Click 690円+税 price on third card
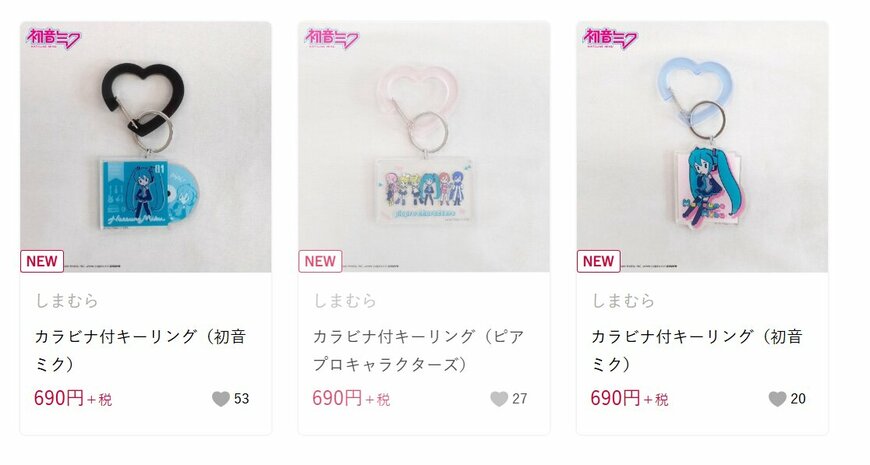The image size is (870, 465). click(629, 398)
